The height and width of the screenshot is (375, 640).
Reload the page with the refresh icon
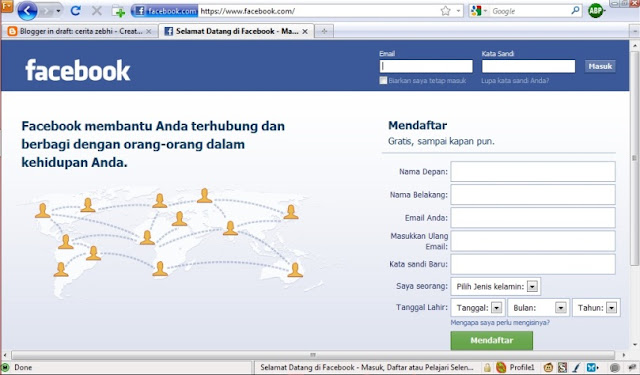pos(76,11)
